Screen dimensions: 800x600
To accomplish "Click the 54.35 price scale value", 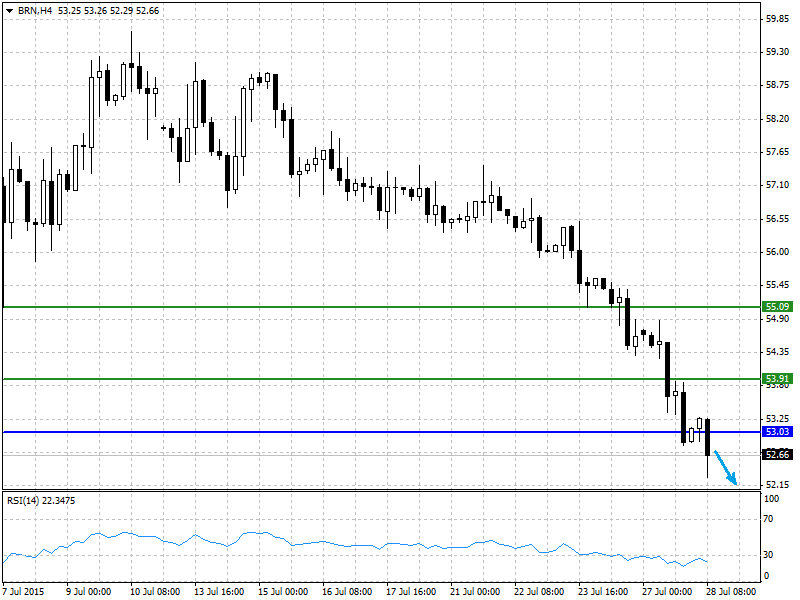I will [x=777, y=352].
